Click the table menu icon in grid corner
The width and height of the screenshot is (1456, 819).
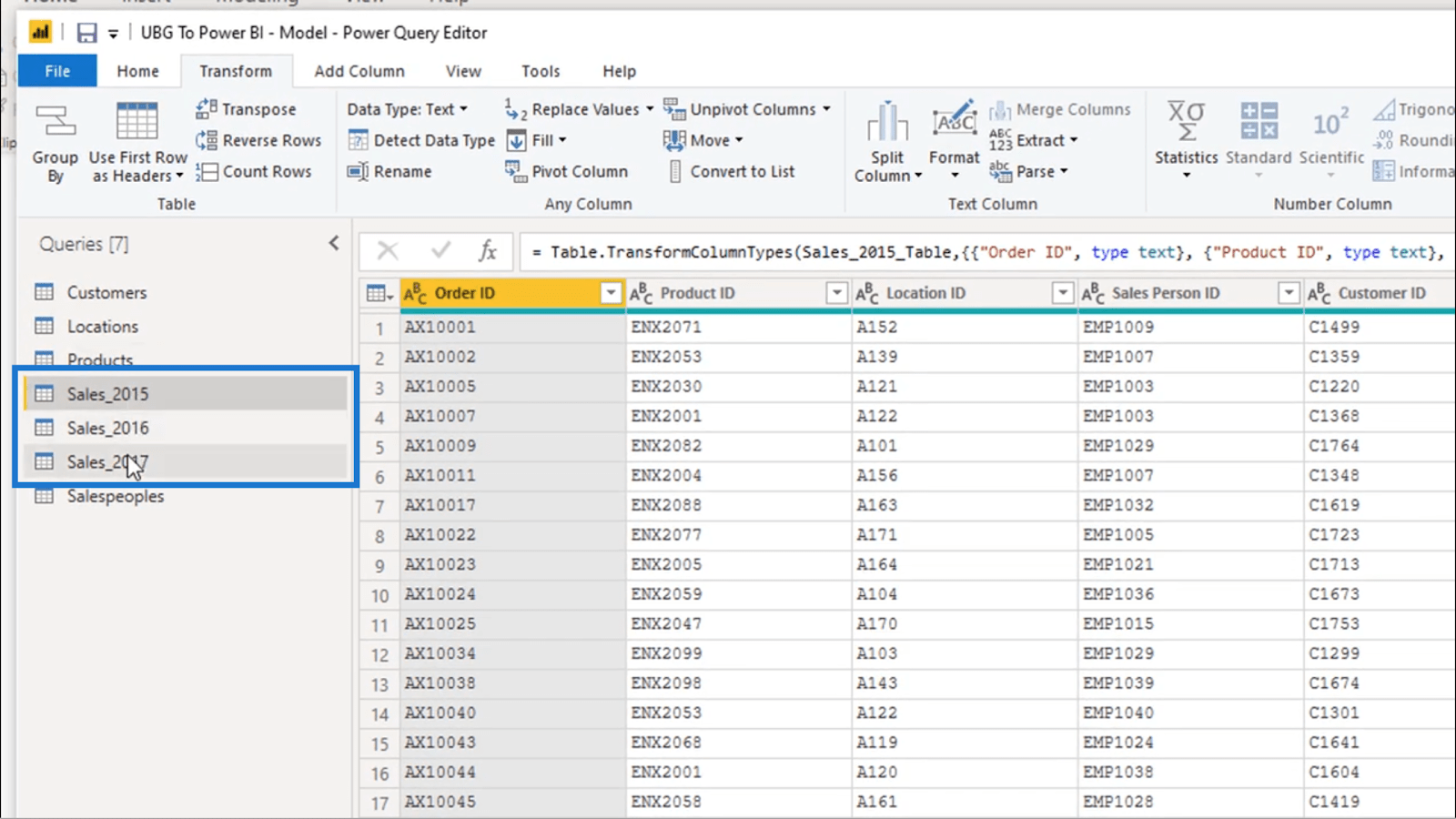379,293
